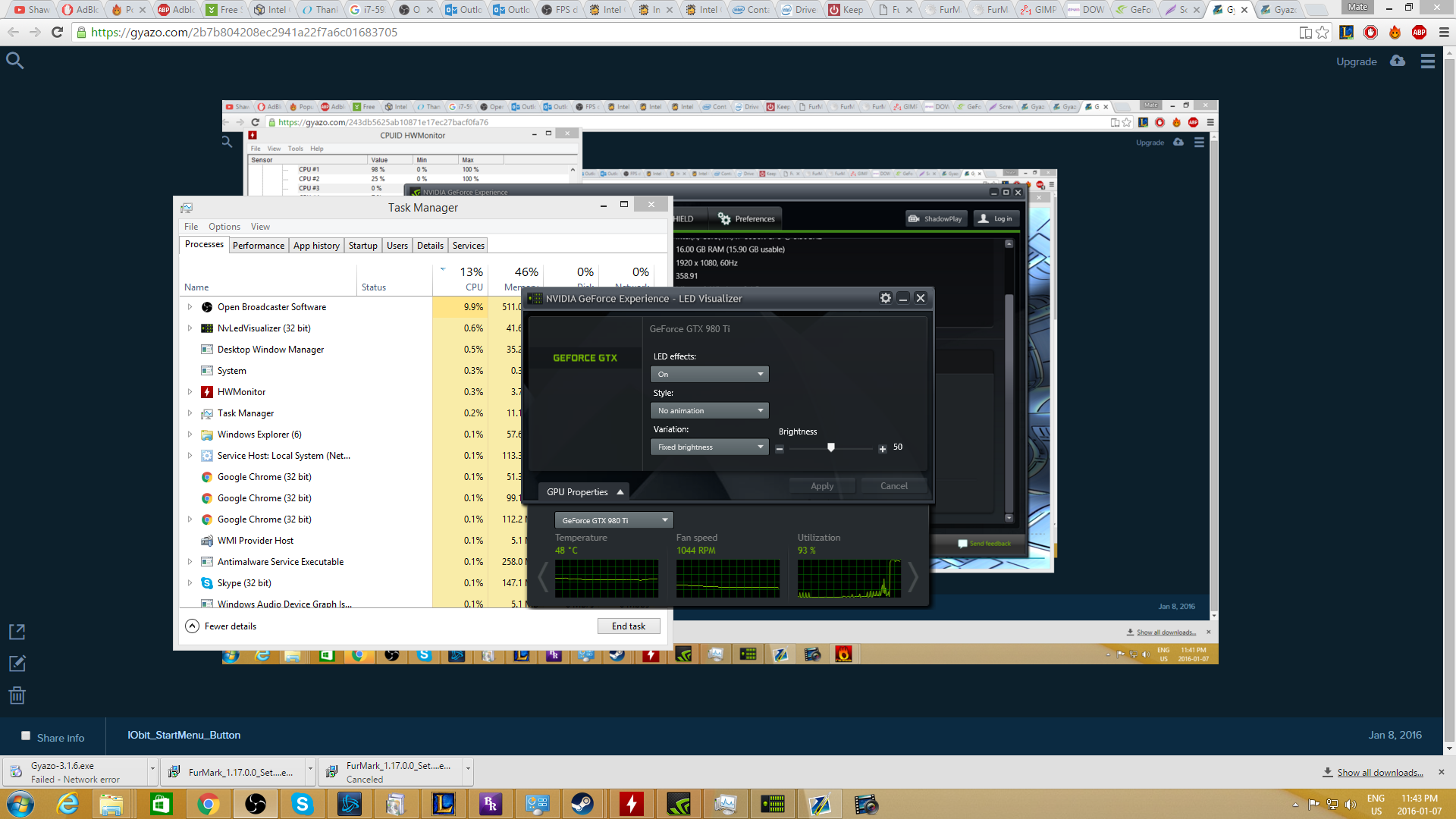
Task: Open the Gyazo hamburger menu
Action: [1428, 61]
